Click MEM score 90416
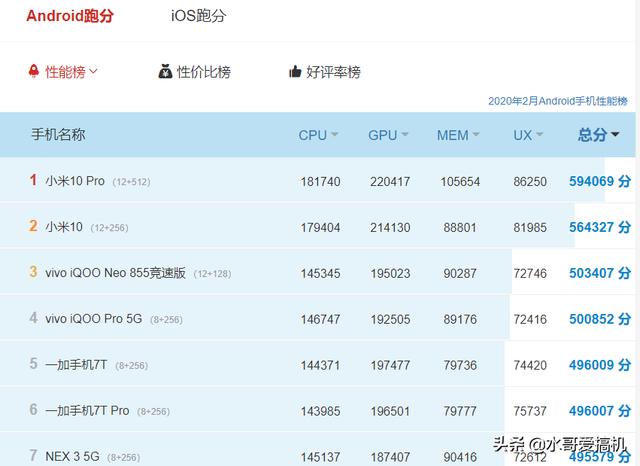This screenshot has height=466, width=640. (460, 457)
